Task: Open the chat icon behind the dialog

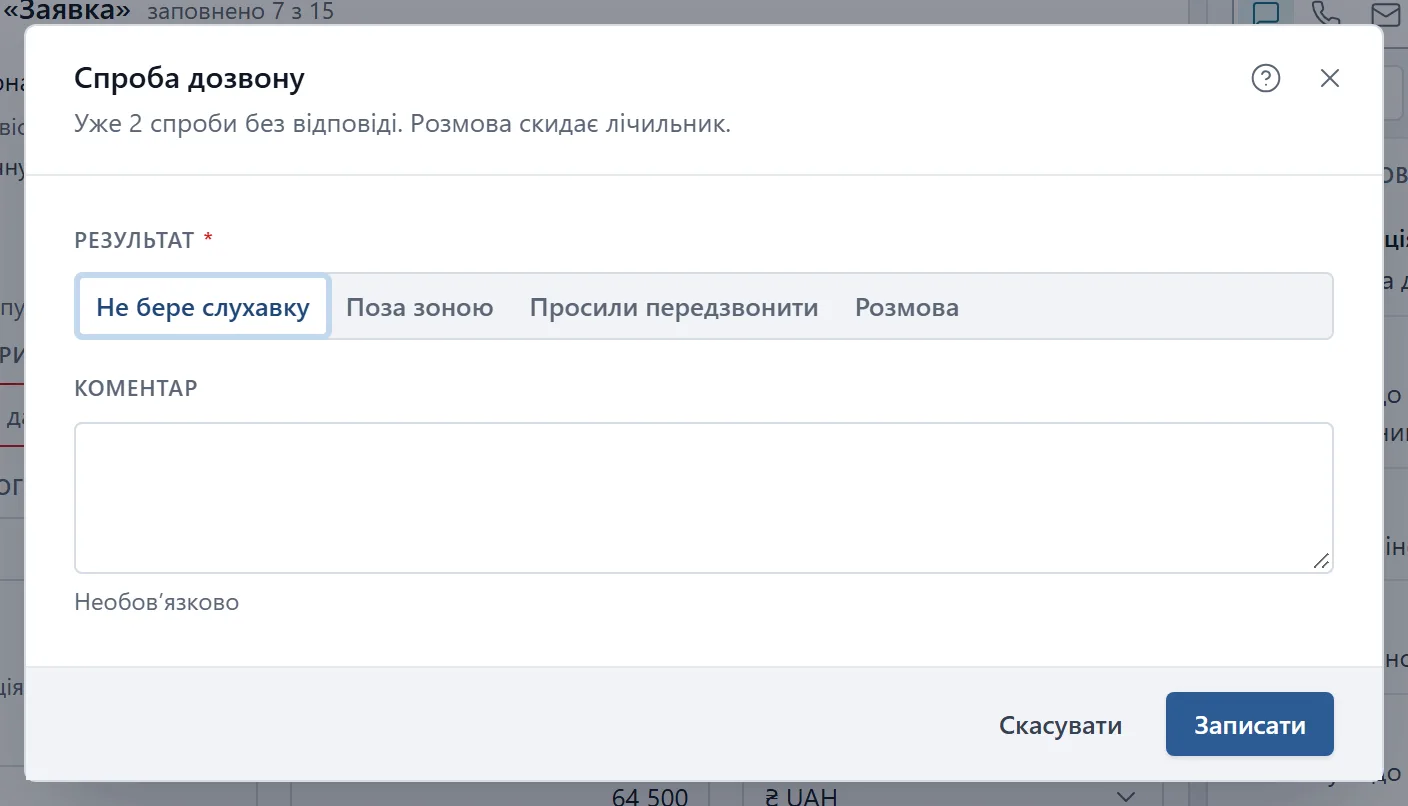Action: click(1267, 14)
